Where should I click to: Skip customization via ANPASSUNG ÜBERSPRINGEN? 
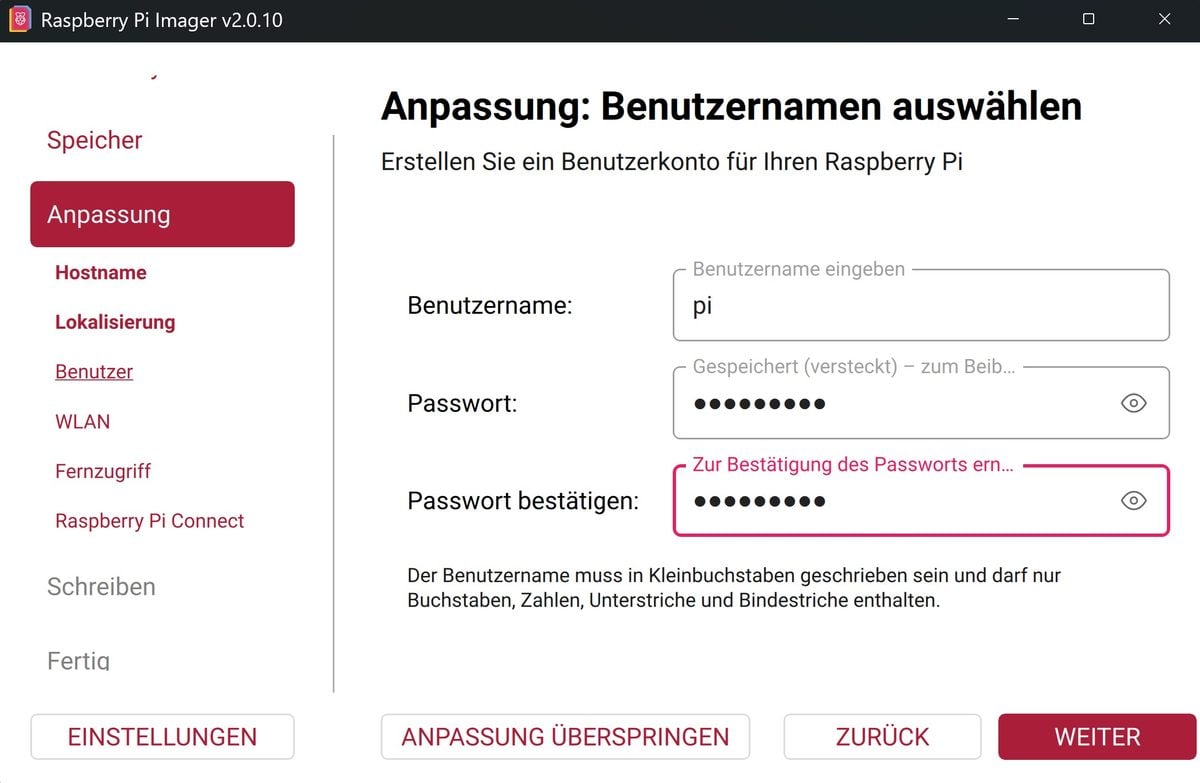tap(565, 737)
